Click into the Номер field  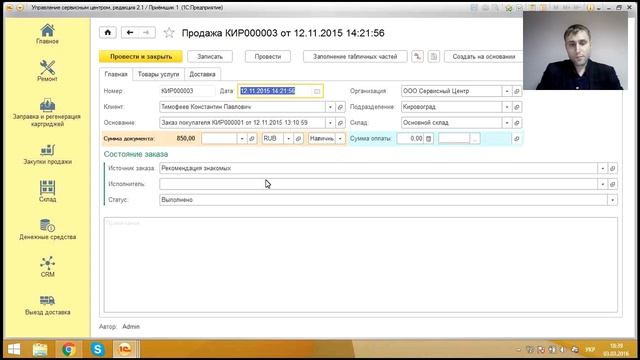tap(187, 91)
